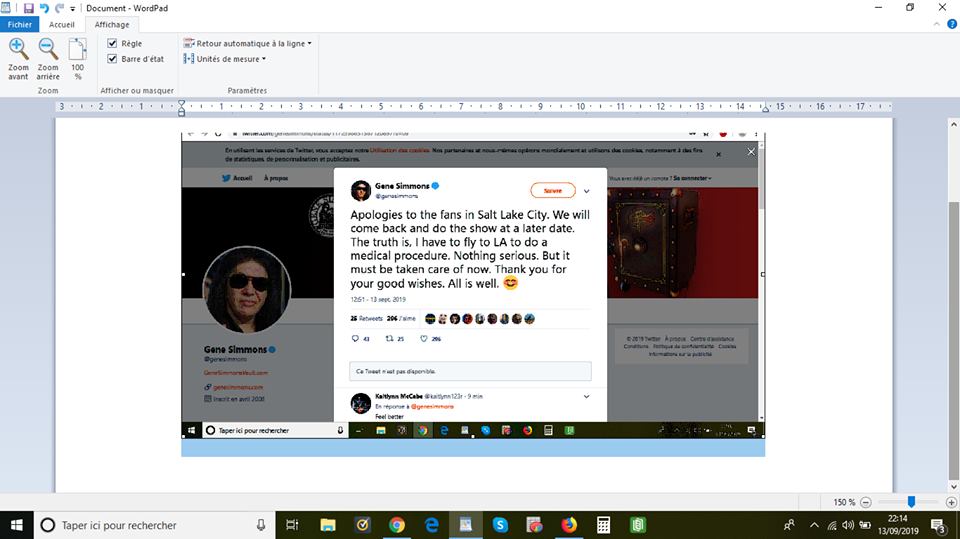Open the Windows Start menu

(x=17, y=525)
